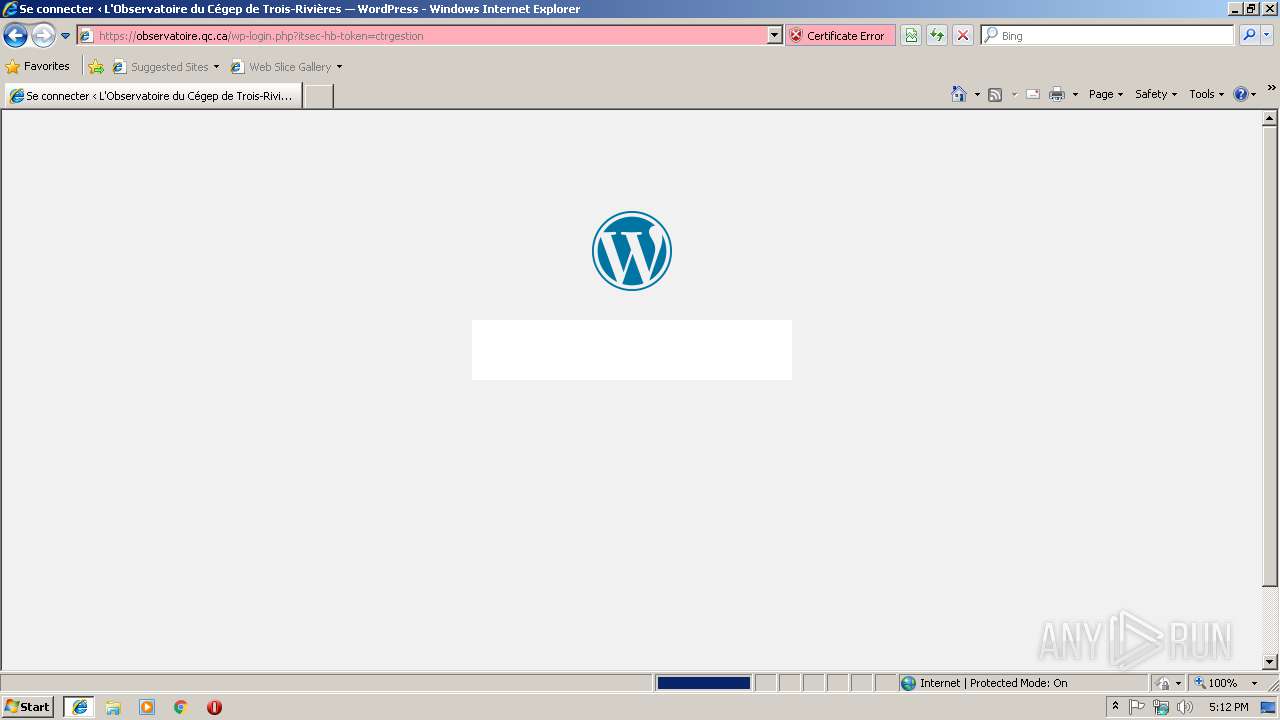1280x720 pixels.
Task: Click Internet Explorer taskbar icon
Action: click(x=80, y=707)
